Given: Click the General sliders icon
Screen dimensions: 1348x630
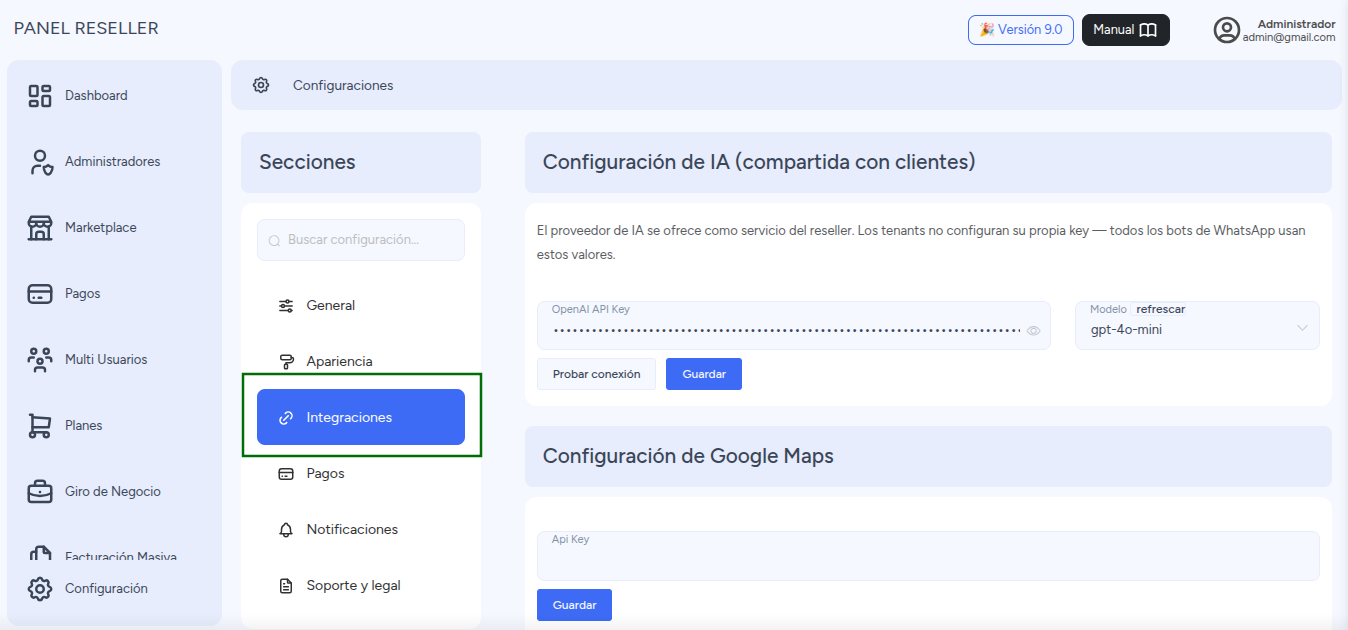Looking at the screenshot, I should pyautogui.click(x=286, y=306).
